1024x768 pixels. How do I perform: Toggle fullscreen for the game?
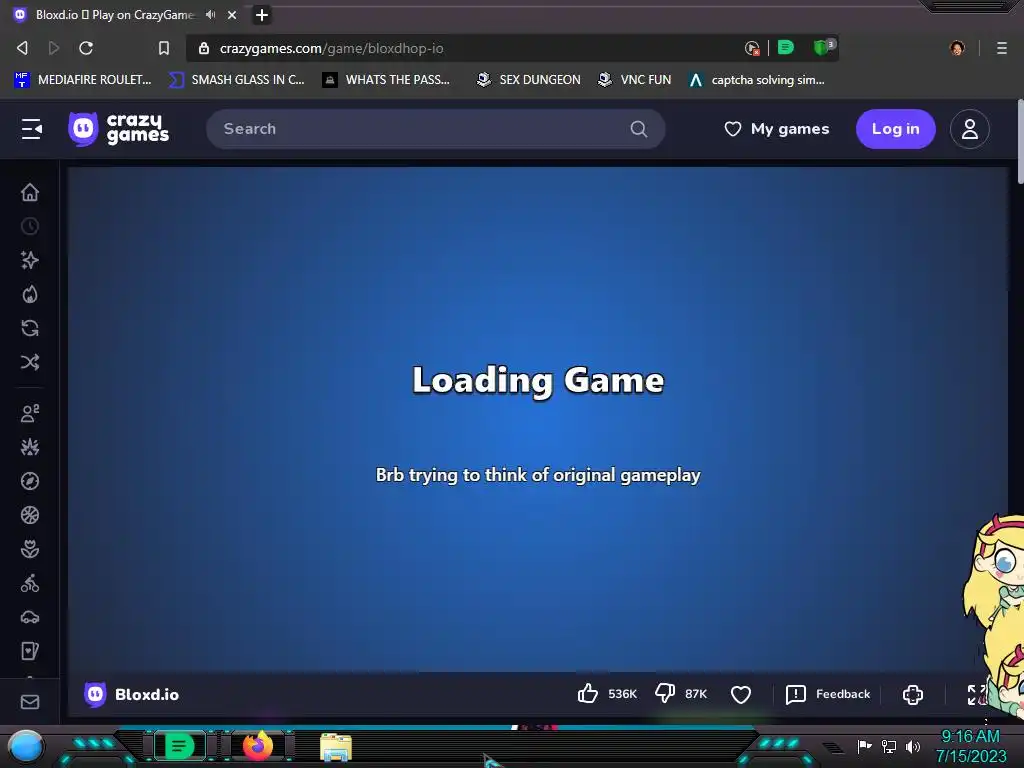coord(976,694)
